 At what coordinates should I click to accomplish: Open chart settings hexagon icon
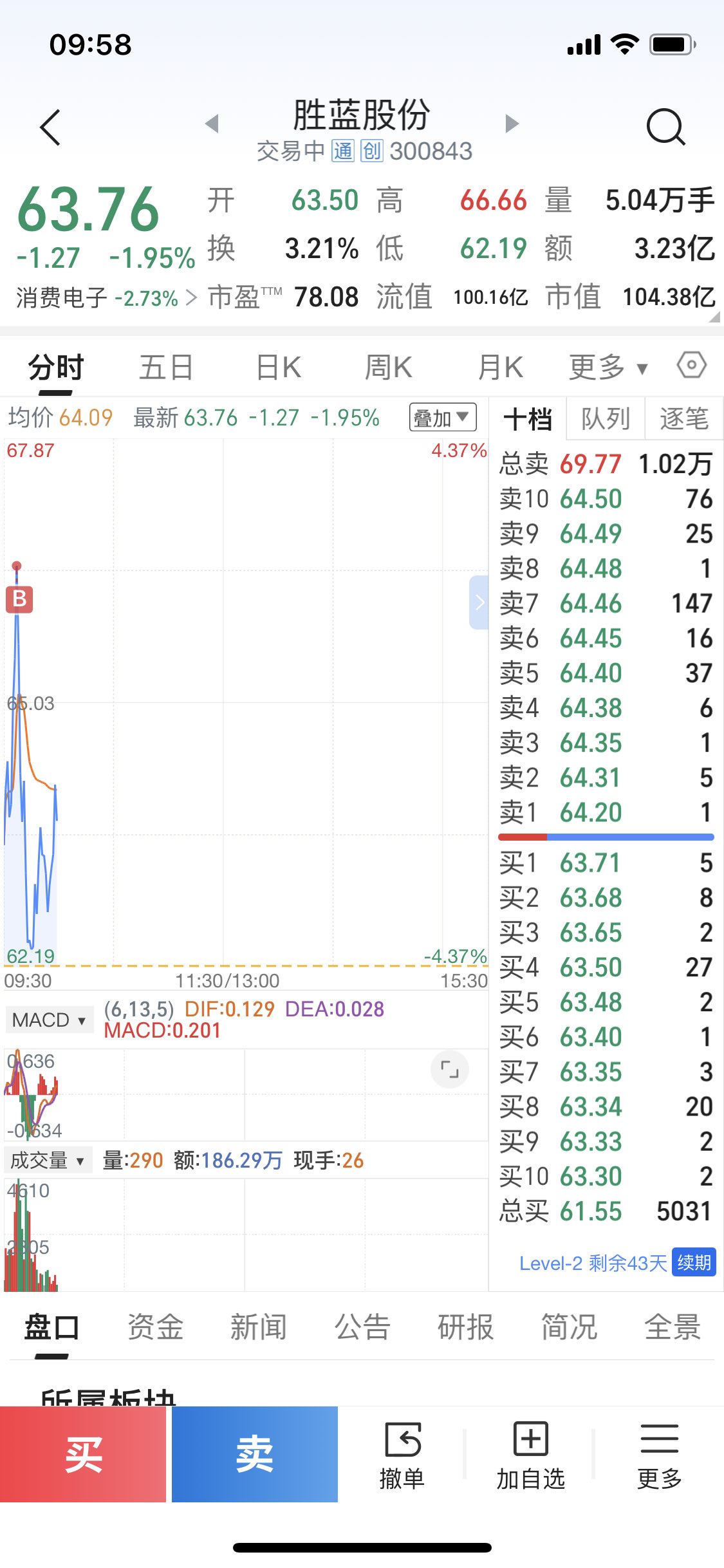(x=692, y=366)
